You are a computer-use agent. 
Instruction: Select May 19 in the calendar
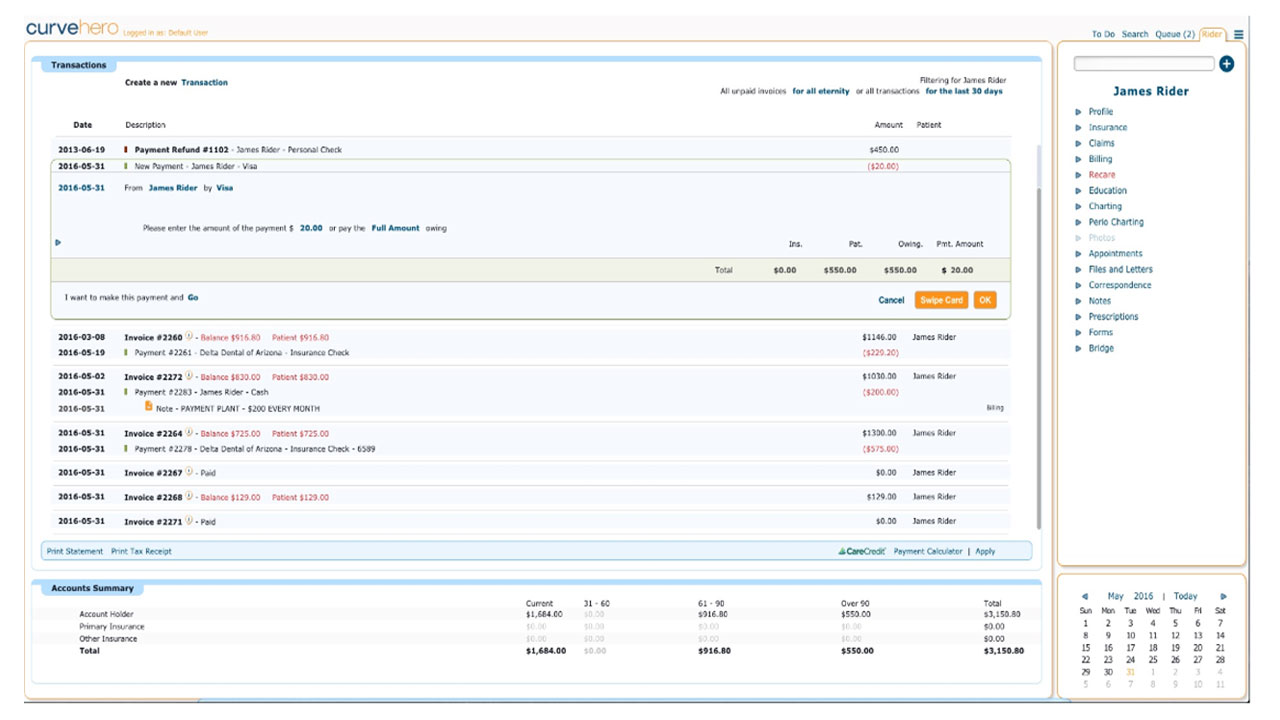click(1174, 647)
